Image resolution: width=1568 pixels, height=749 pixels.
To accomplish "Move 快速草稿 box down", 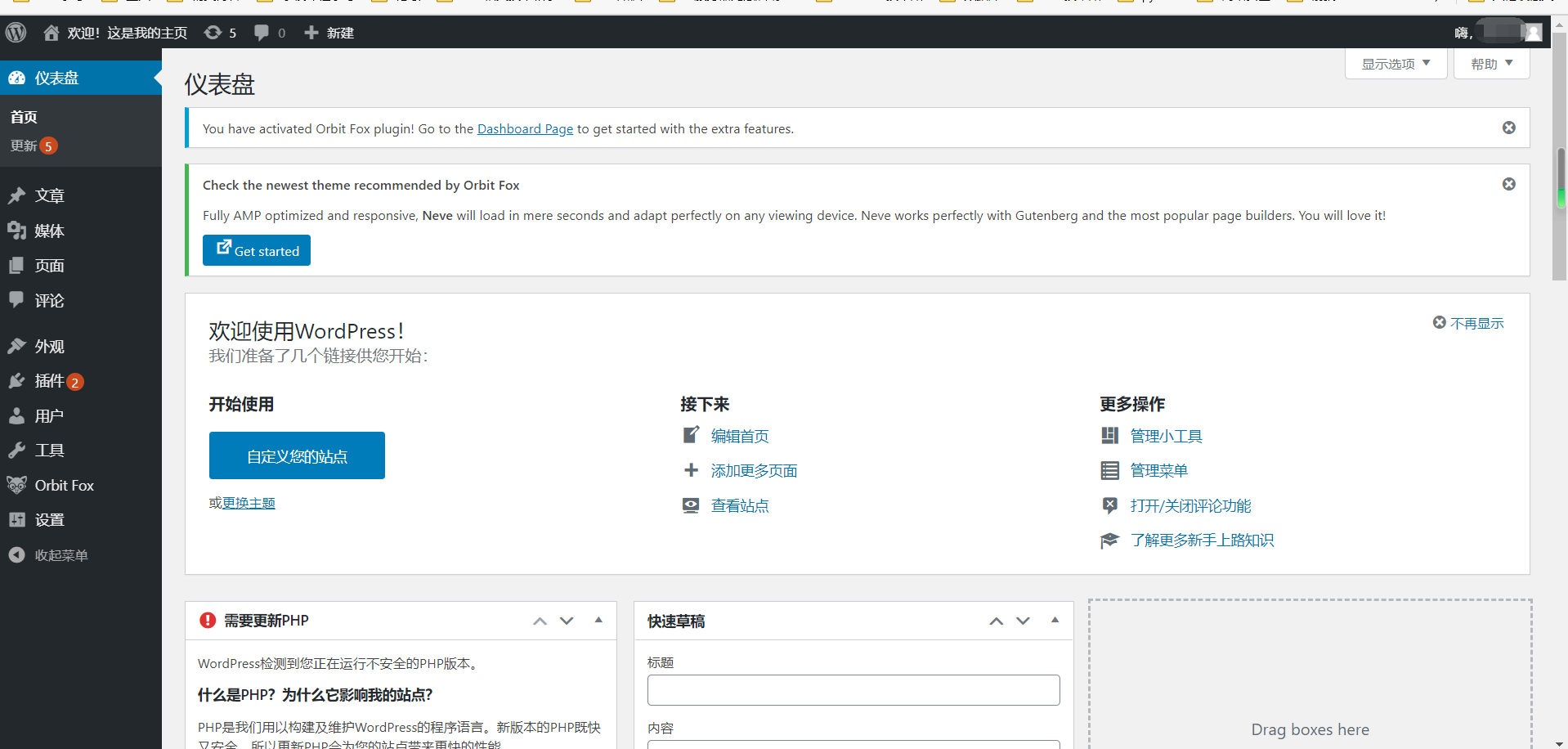I will click(1023, 621).
